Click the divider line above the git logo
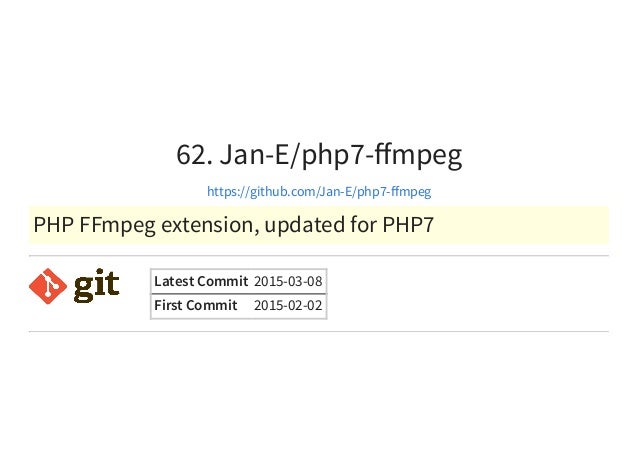 click(x=319, y=256)
